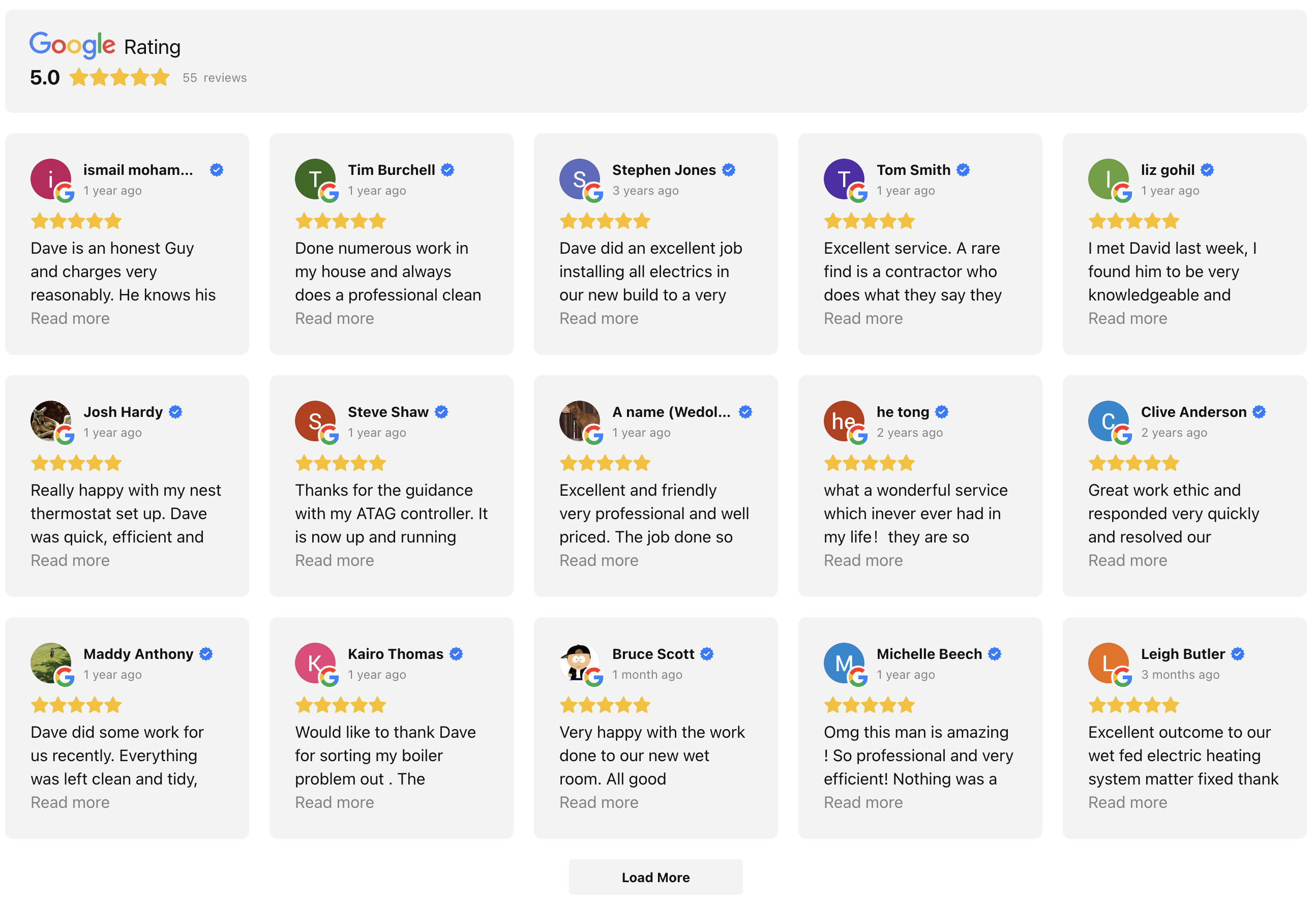
Task: Click verified checkmark next to he tong
Action: (942, 412)
